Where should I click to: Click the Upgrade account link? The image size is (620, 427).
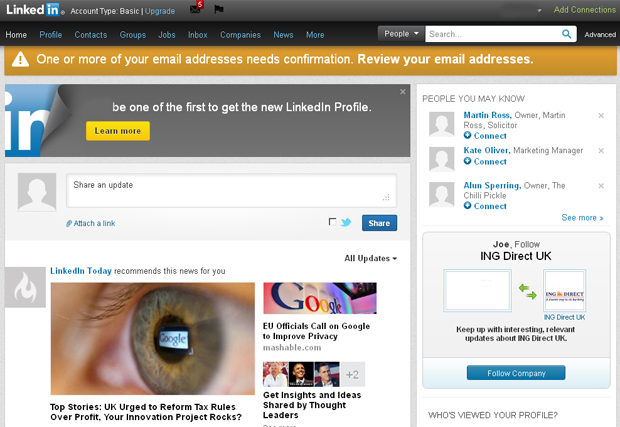tap(160, 11)
